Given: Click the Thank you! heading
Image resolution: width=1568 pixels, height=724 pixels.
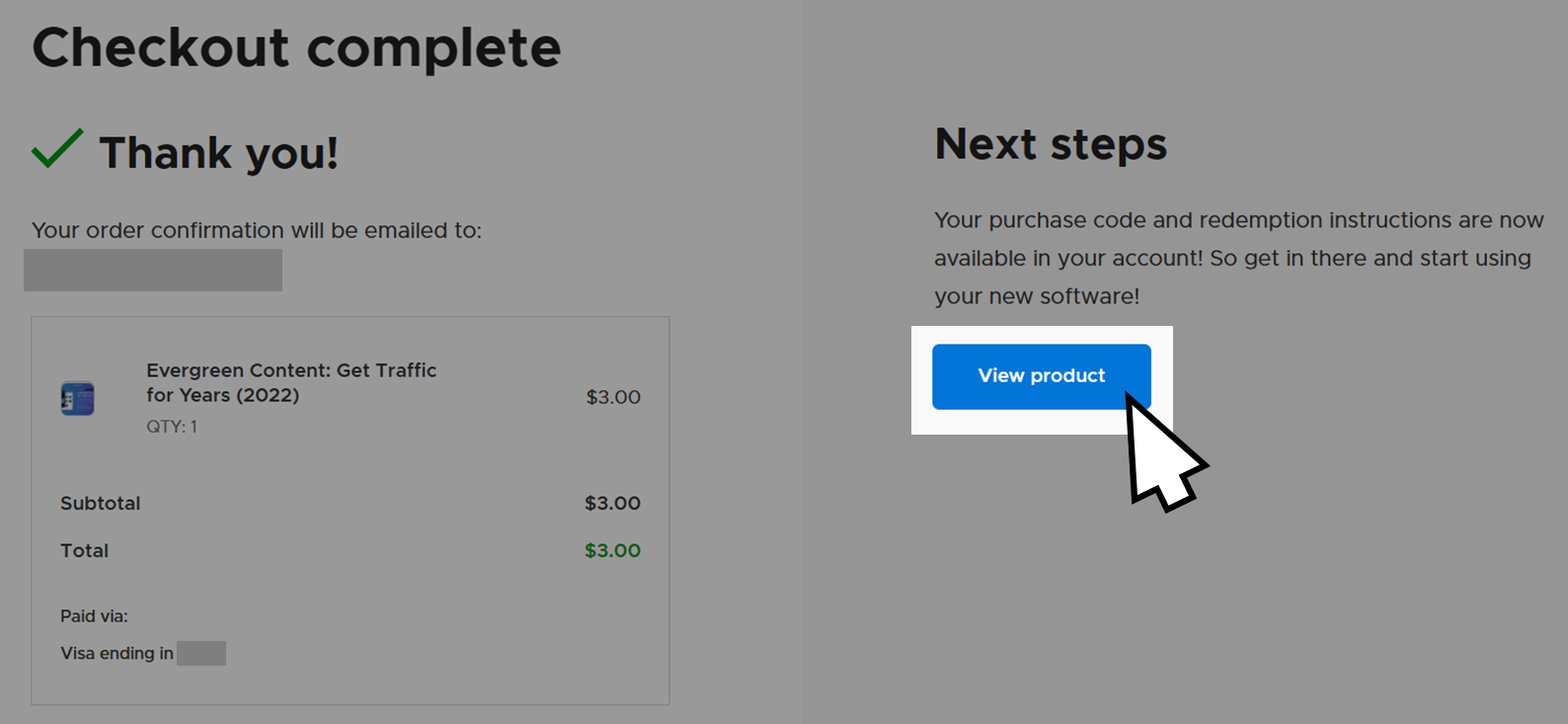Looking at the screenshot, I should point(218,153).
